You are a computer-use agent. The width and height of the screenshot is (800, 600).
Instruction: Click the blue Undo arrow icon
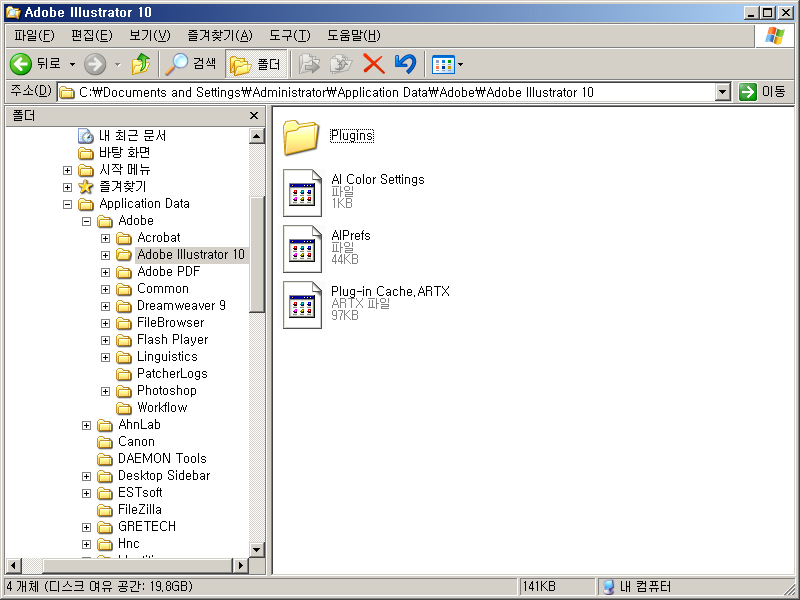click(x=406, y=64)
